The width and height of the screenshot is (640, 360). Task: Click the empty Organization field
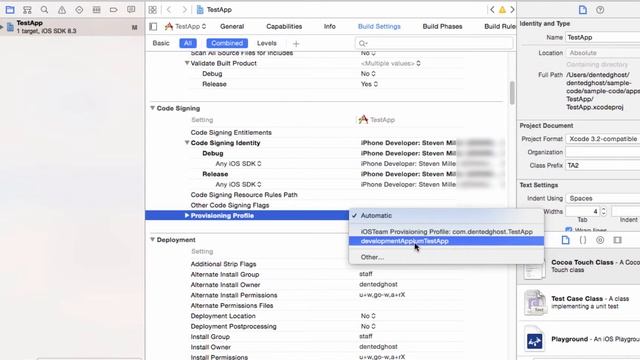[x=602, y=152]
